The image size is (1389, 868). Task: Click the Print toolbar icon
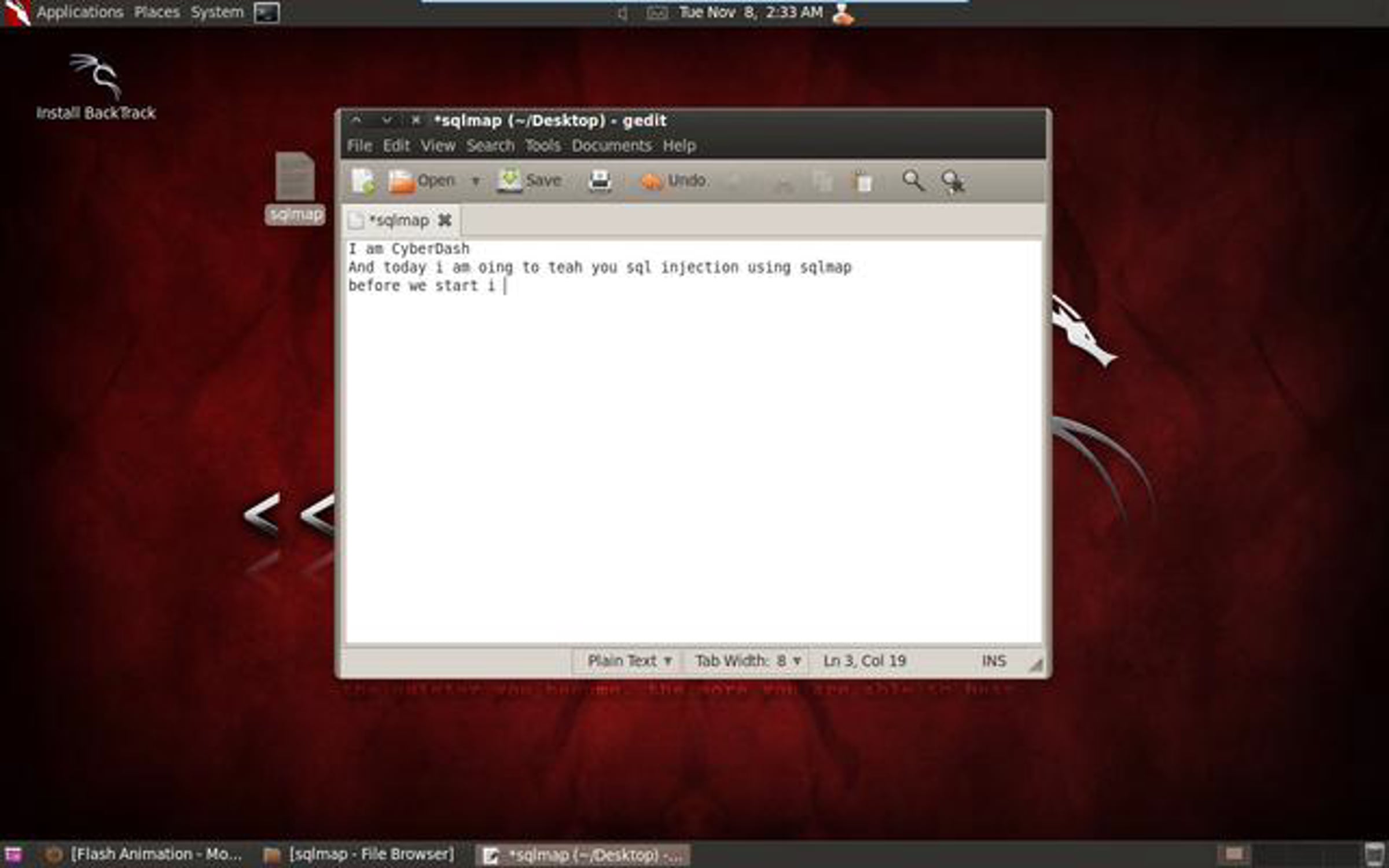[x=600, y=182]
